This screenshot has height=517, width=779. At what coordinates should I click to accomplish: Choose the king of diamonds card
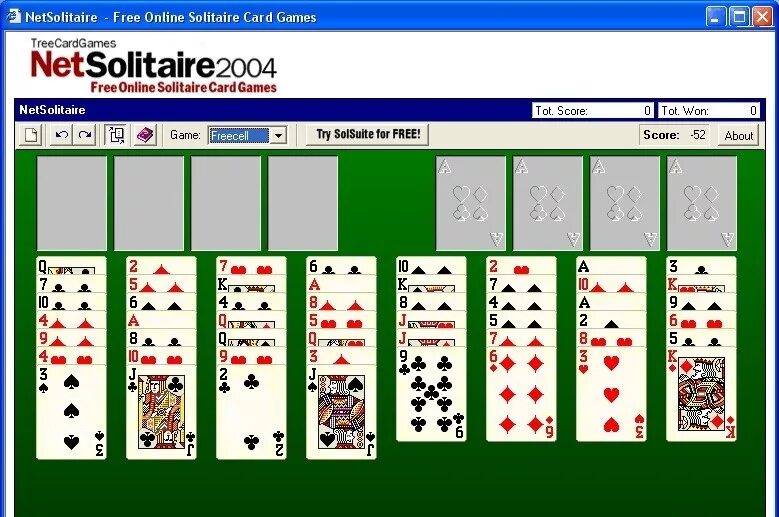[x=701, y=394]
